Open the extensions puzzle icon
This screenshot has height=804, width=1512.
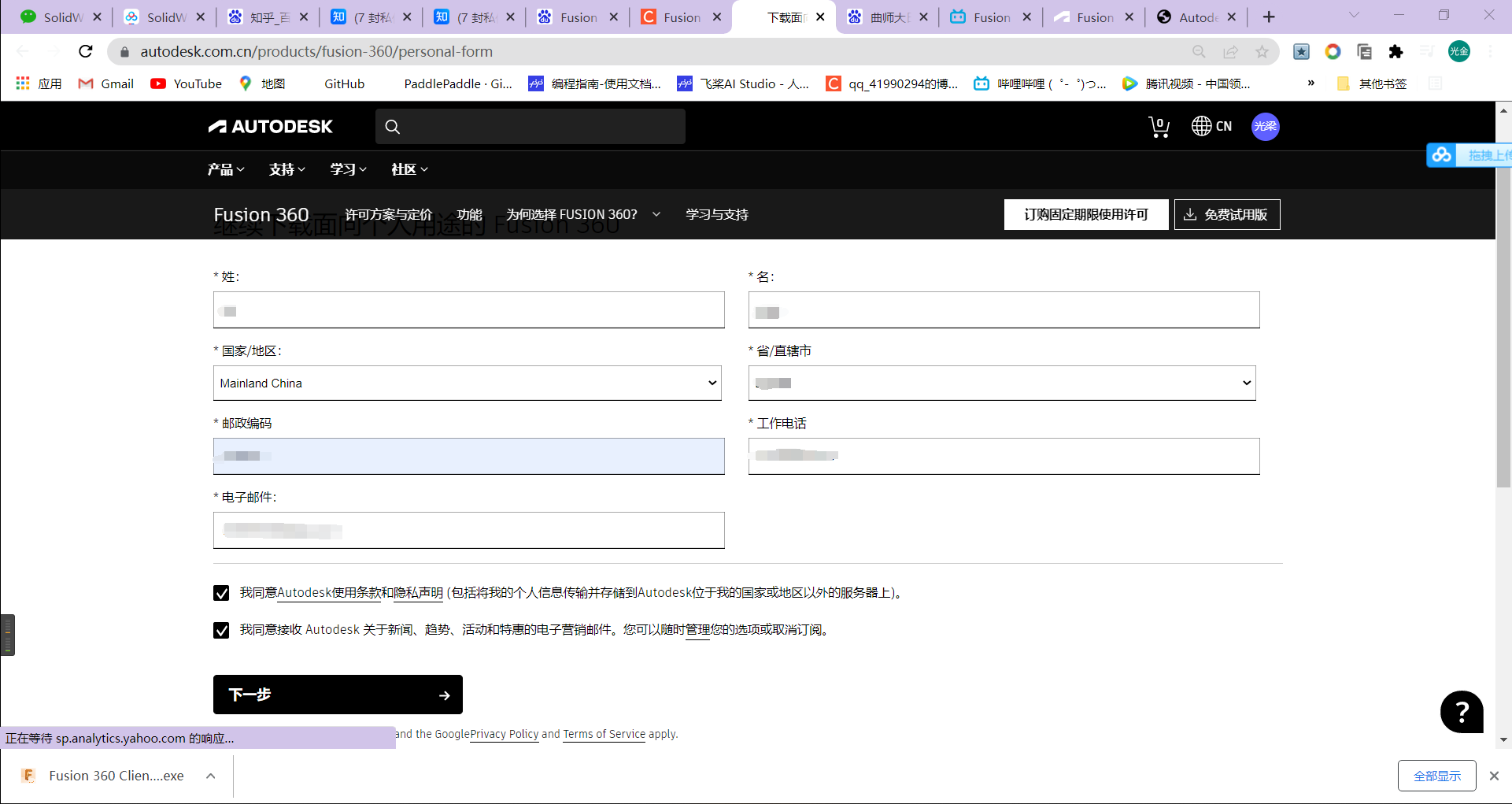pos(1396,52)
